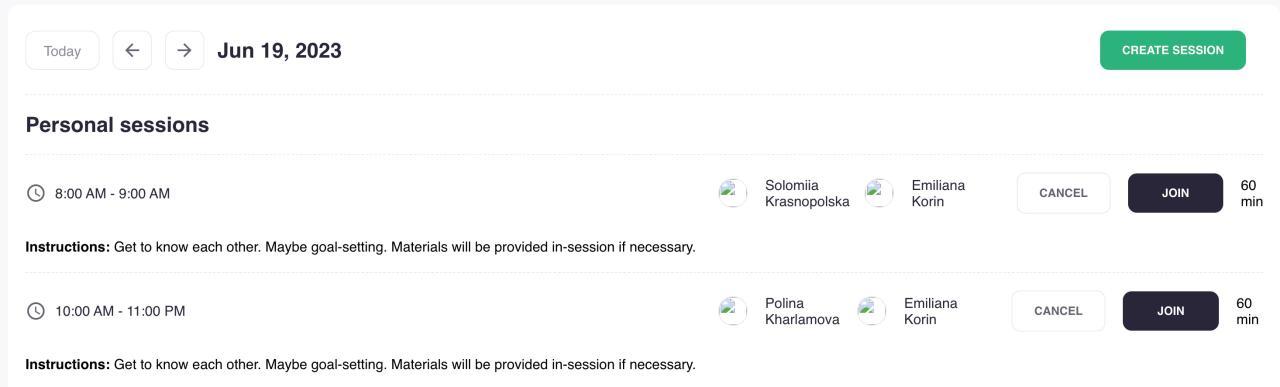Click the Personal sessions heading
Viewport: 1280px width, 387px height.
point(117,125)
